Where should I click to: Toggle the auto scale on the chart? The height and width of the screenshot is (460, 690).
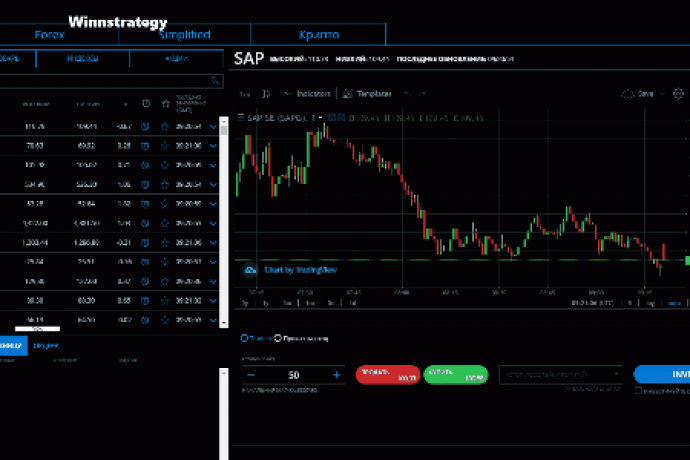(675, 303)
